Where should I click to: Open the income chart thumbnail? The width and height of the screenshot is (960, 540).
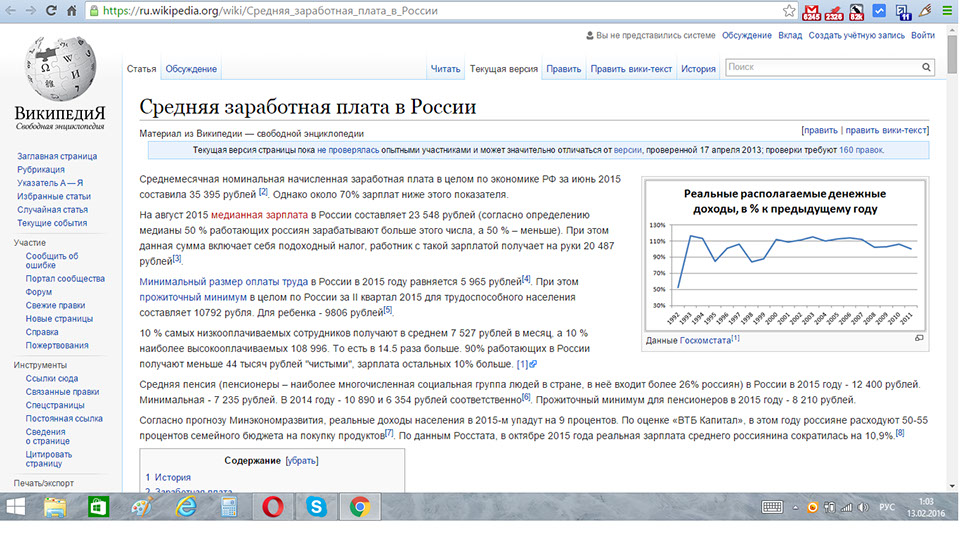pos(785,255)
